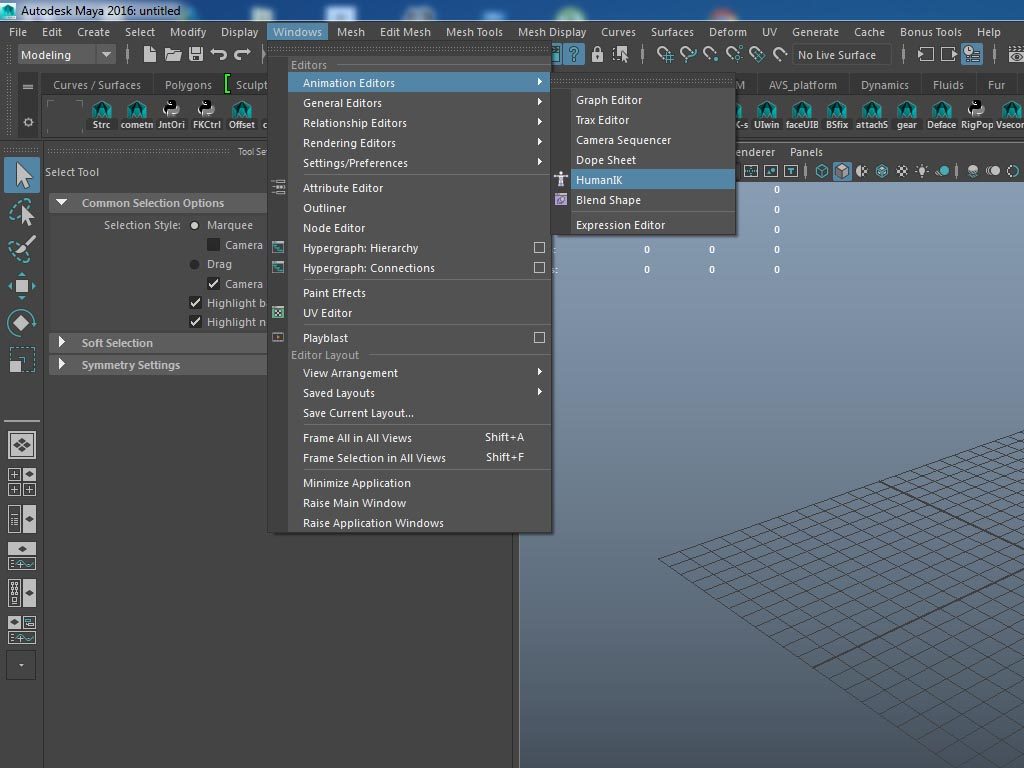1024x768 pixels.
Task: Click the Redo arrow icon
Action: (242, 54)
